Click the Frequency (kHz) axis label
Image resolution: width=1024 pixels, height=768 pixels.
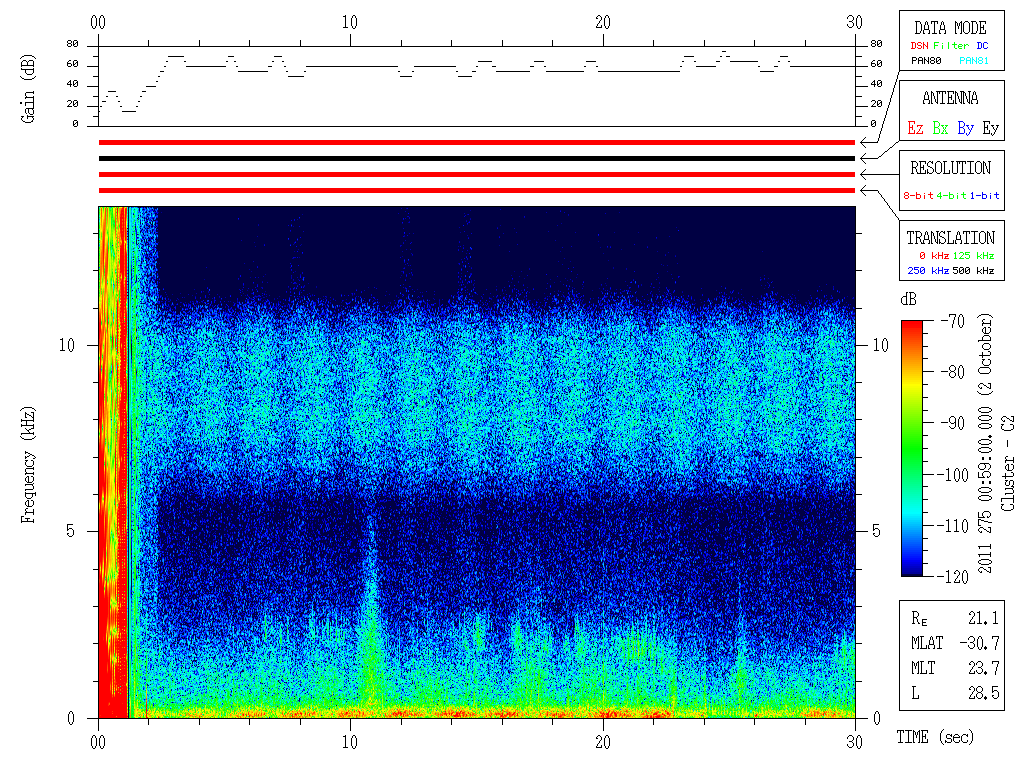(28, 465)
